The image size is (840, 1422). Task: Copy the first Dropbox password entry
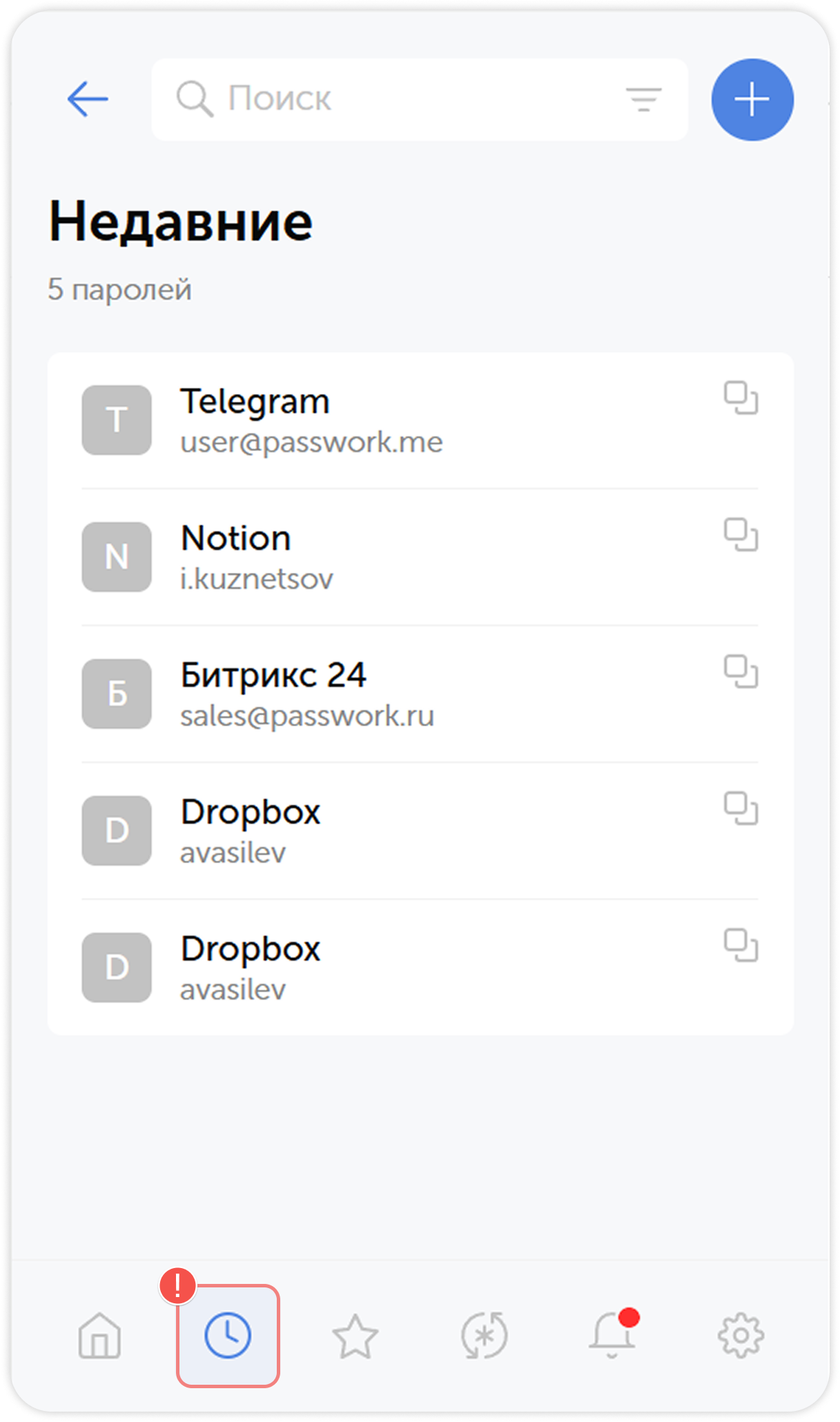click(x=741, y=808)
